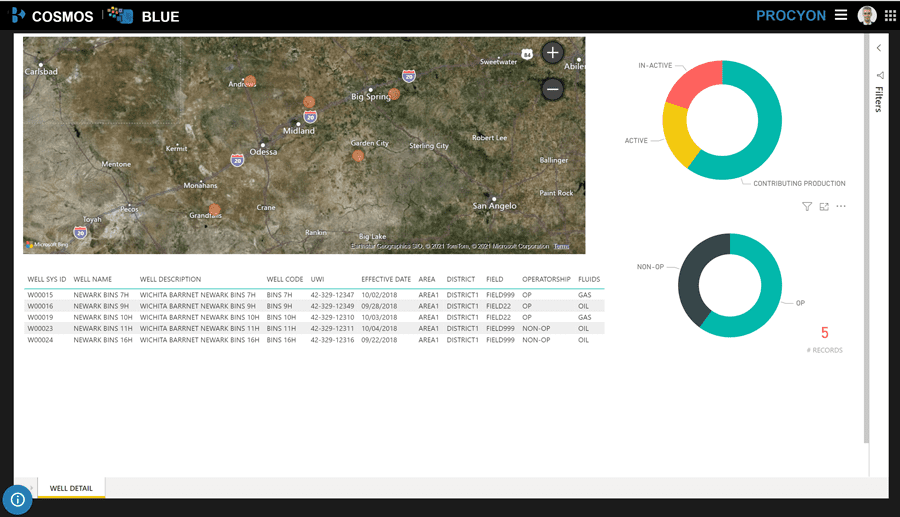900x517 pixels.
Task: Select row W00015
Action: (x=314, y=295)
